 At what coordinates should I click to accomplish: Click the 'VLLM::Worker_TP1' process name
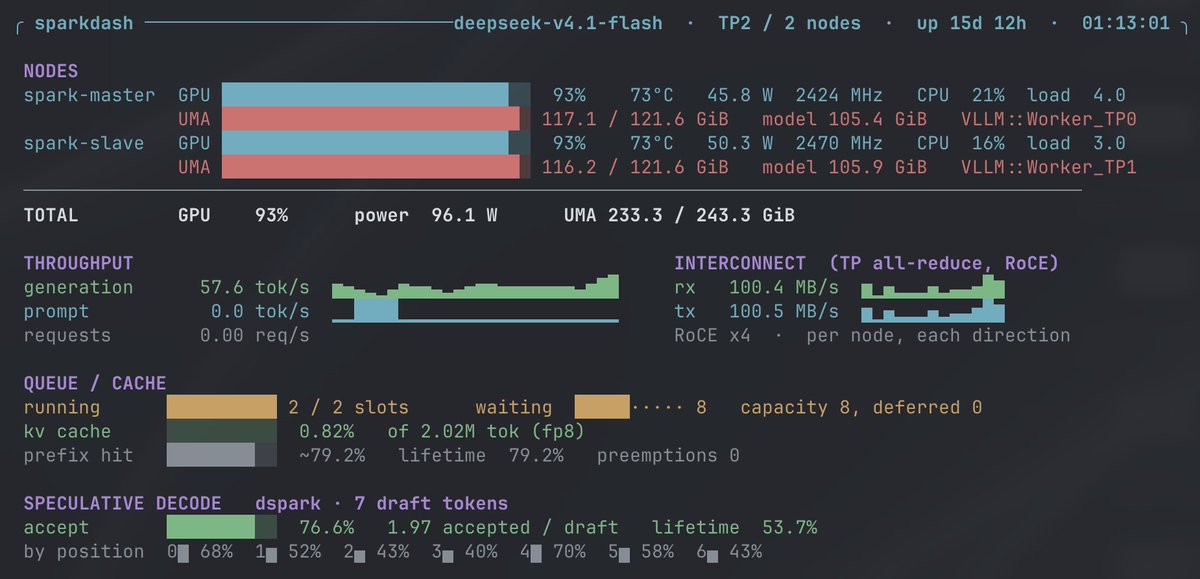tap(1049, 168)
